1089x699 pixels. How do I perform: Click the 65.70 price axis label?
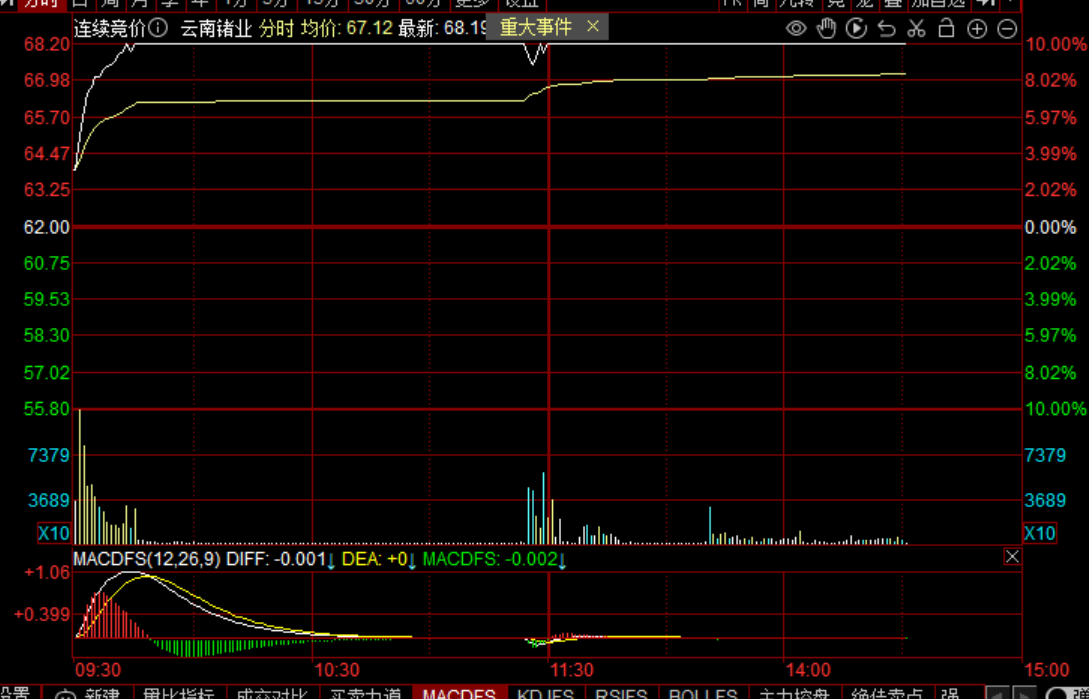pyautogui.click(x=47, y=117)
